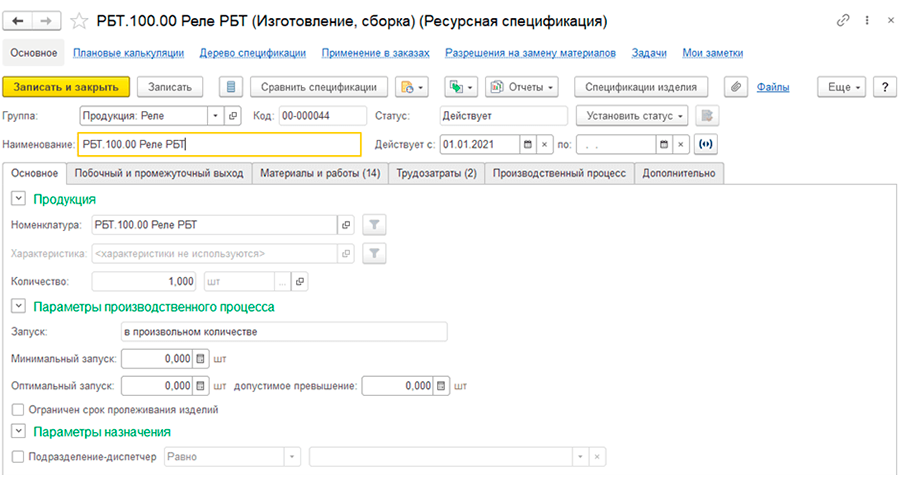Open the Равно comparison dropdown

pyautogui.click(x=292, y=457)
